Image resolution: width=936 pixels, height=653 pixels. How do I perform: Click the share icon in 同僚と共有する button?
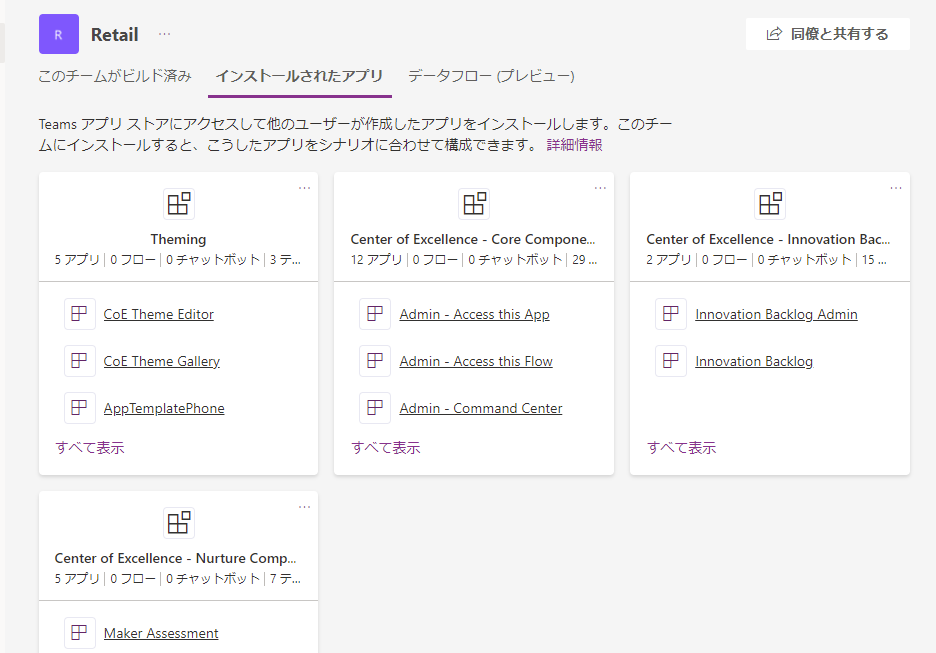[x=774, y=34]
